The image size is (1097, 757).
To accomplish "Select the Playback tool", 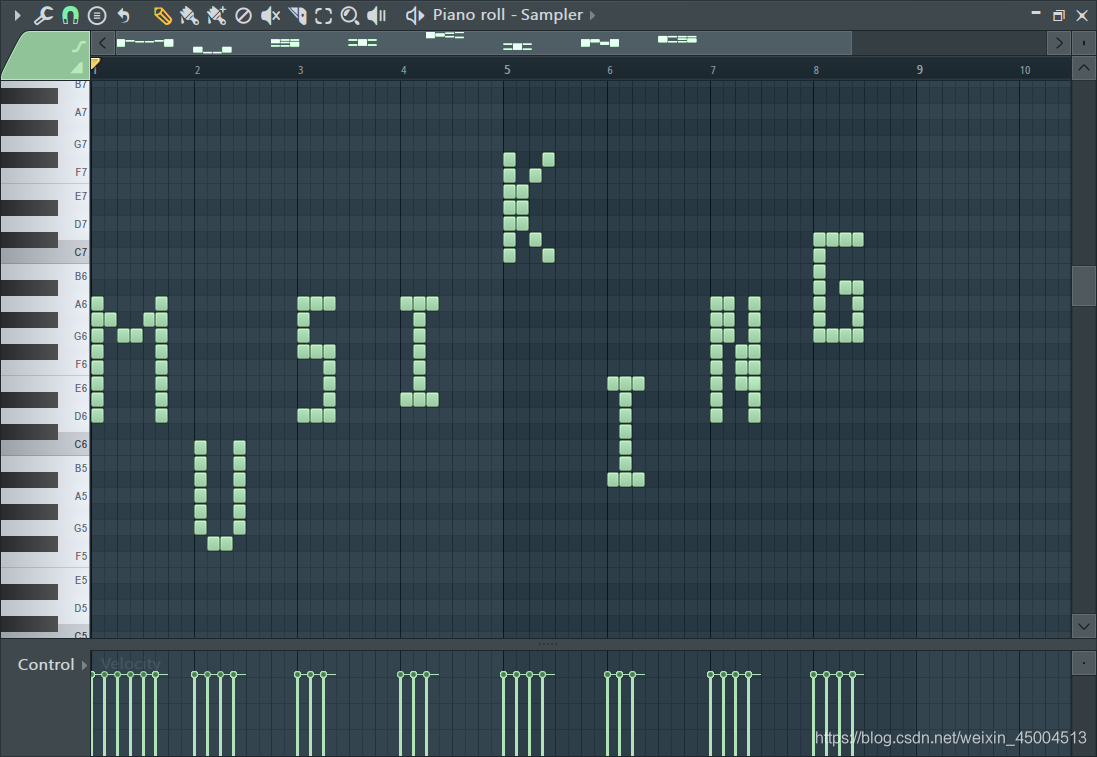I will [x=375, y=15].
